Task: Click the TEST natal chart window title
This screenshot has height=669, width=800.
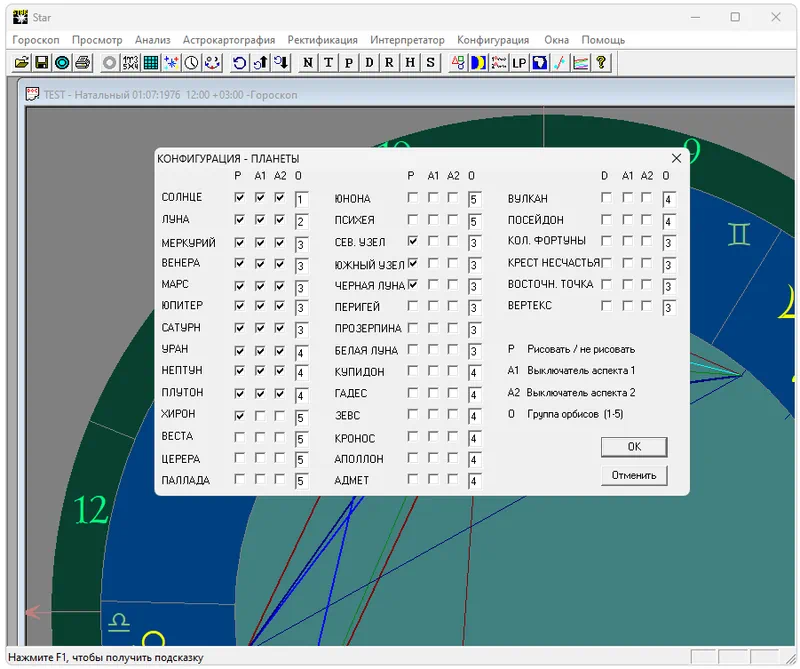Action: (x=170, y=95)
